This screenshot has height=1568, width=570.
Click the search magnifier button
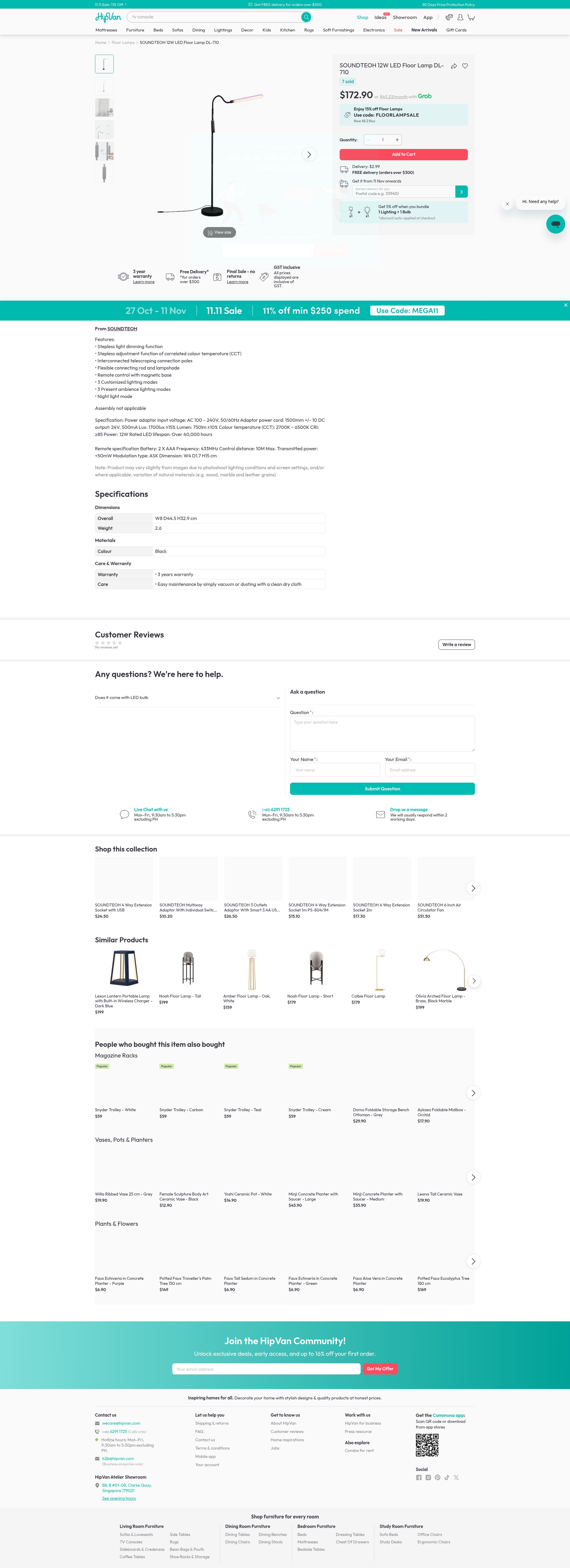click(306, 17)
